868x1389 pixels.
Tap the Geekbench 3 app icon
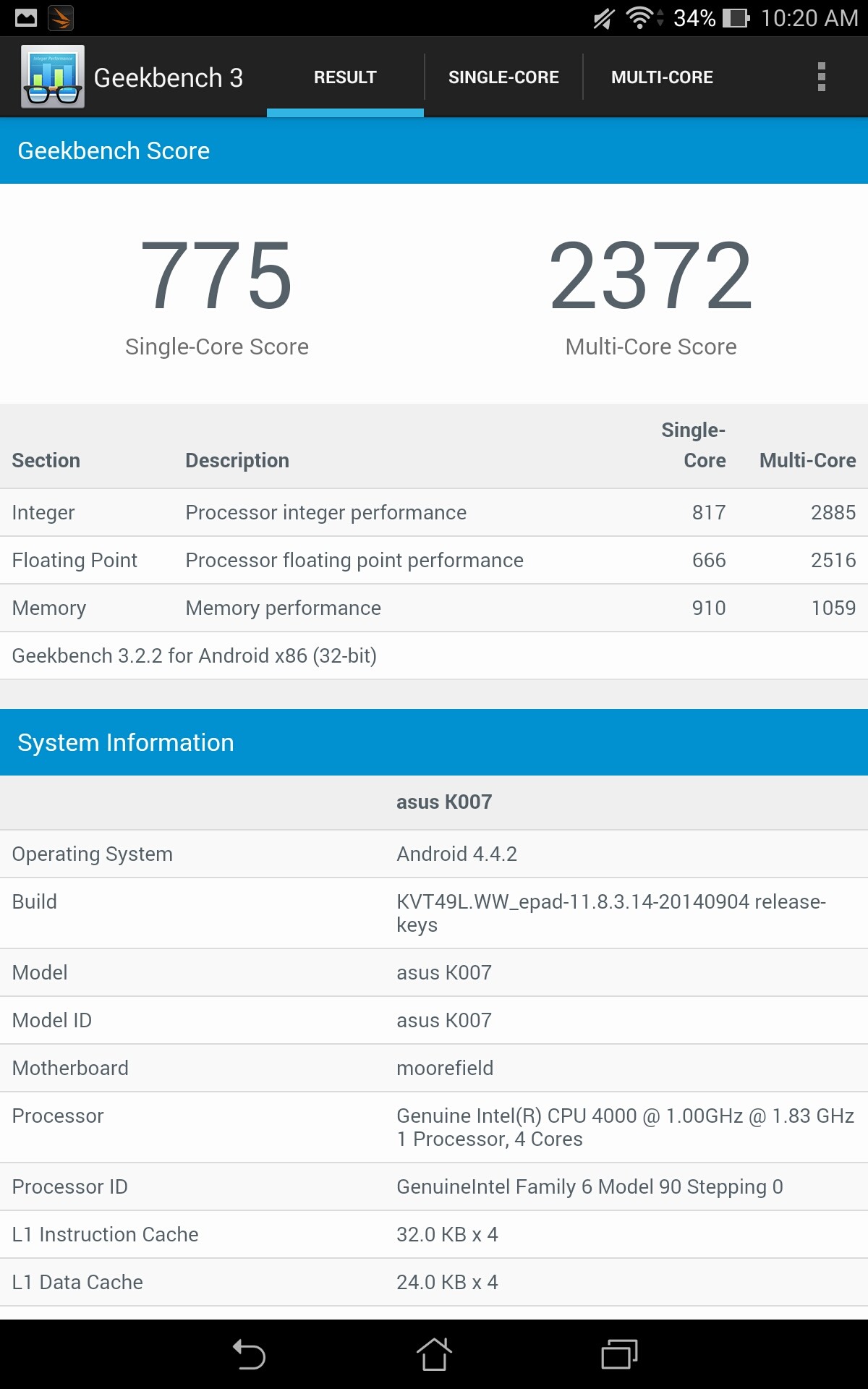tap(53, 77)
